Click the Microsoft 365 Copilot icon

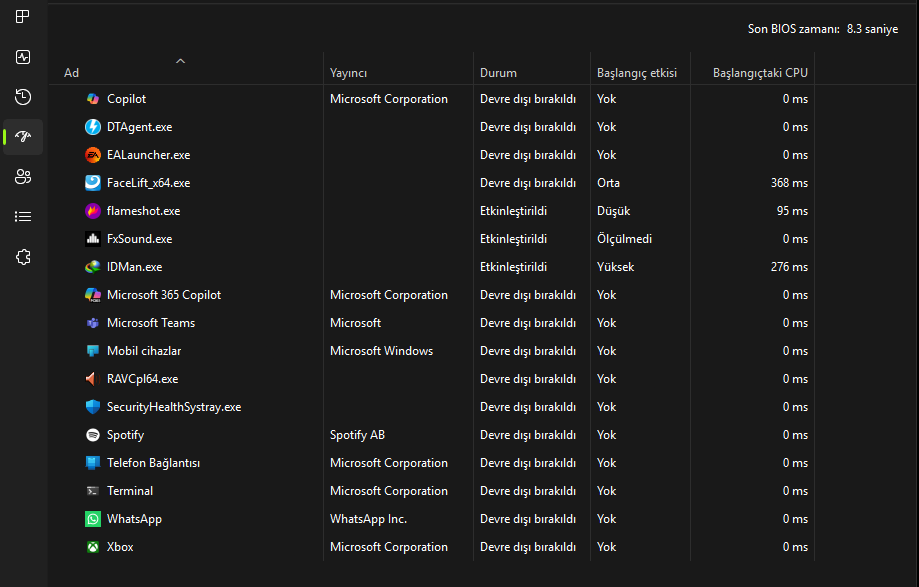click(93, 295)
